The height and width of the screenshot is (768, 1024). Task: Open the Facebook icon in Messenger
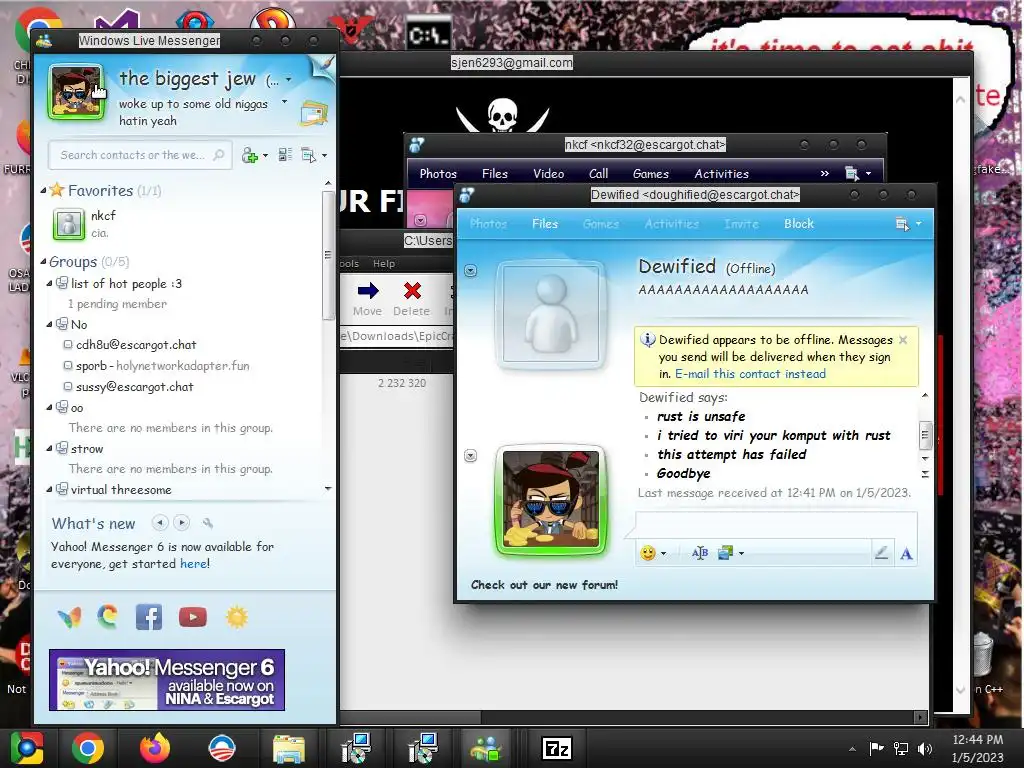coord(149,617)
